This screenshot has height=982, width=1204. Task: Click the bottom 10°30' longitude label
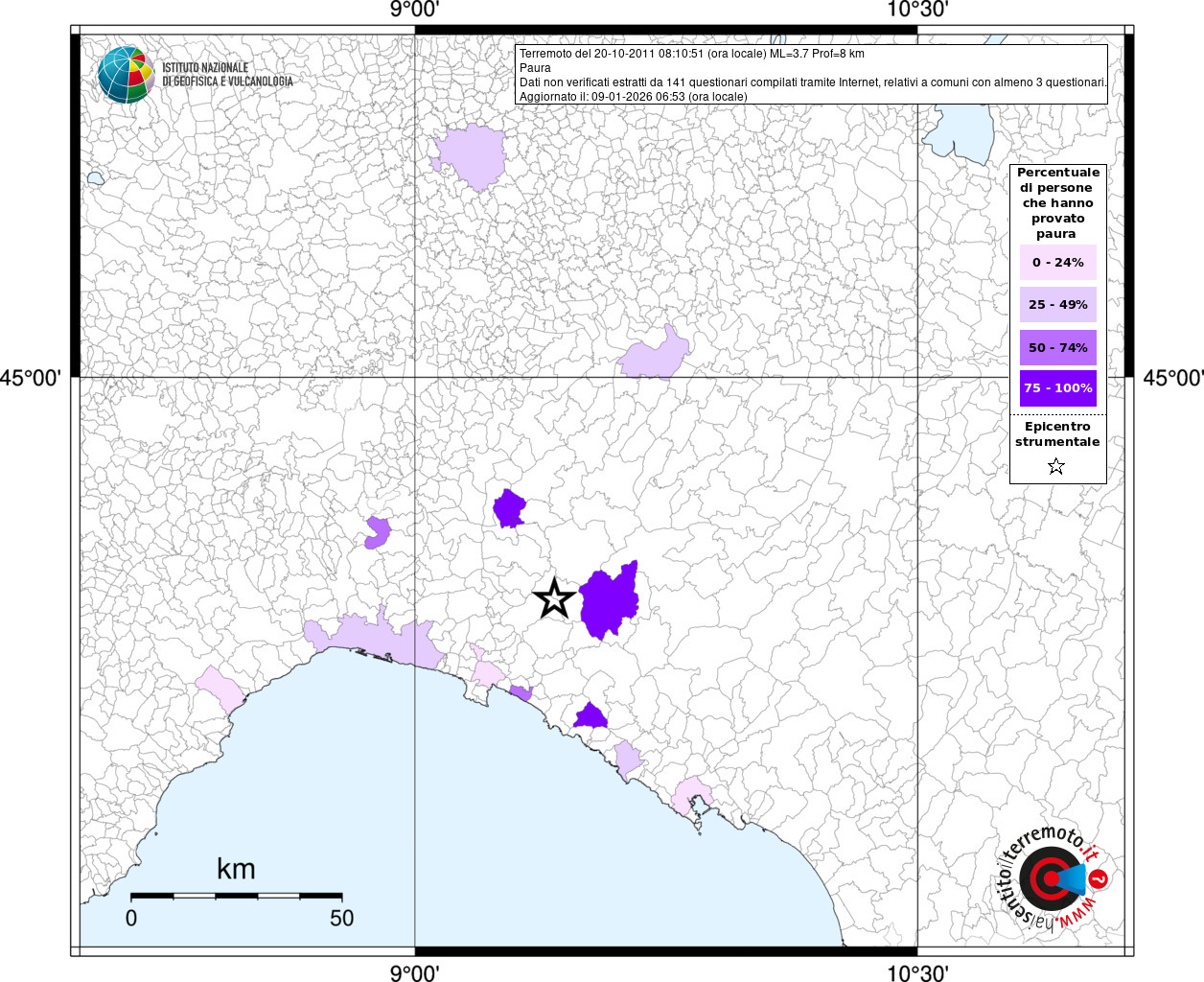tap(917, 972)
